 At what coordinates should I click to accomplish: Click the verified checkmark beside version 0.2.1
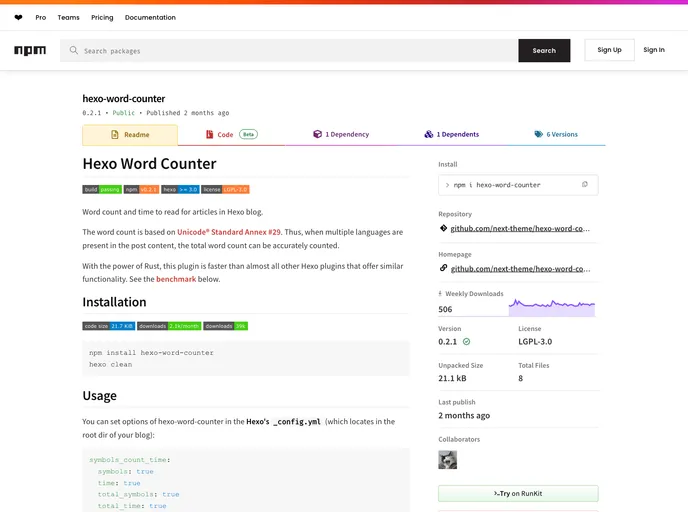(466, 341)
